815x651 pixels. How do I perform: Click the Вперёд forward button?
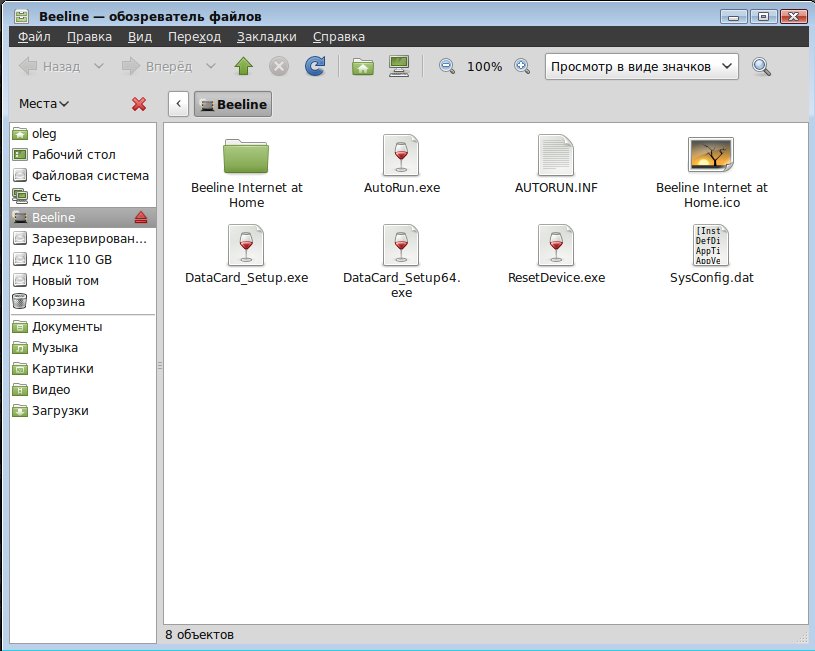click(x=156, y=67)
